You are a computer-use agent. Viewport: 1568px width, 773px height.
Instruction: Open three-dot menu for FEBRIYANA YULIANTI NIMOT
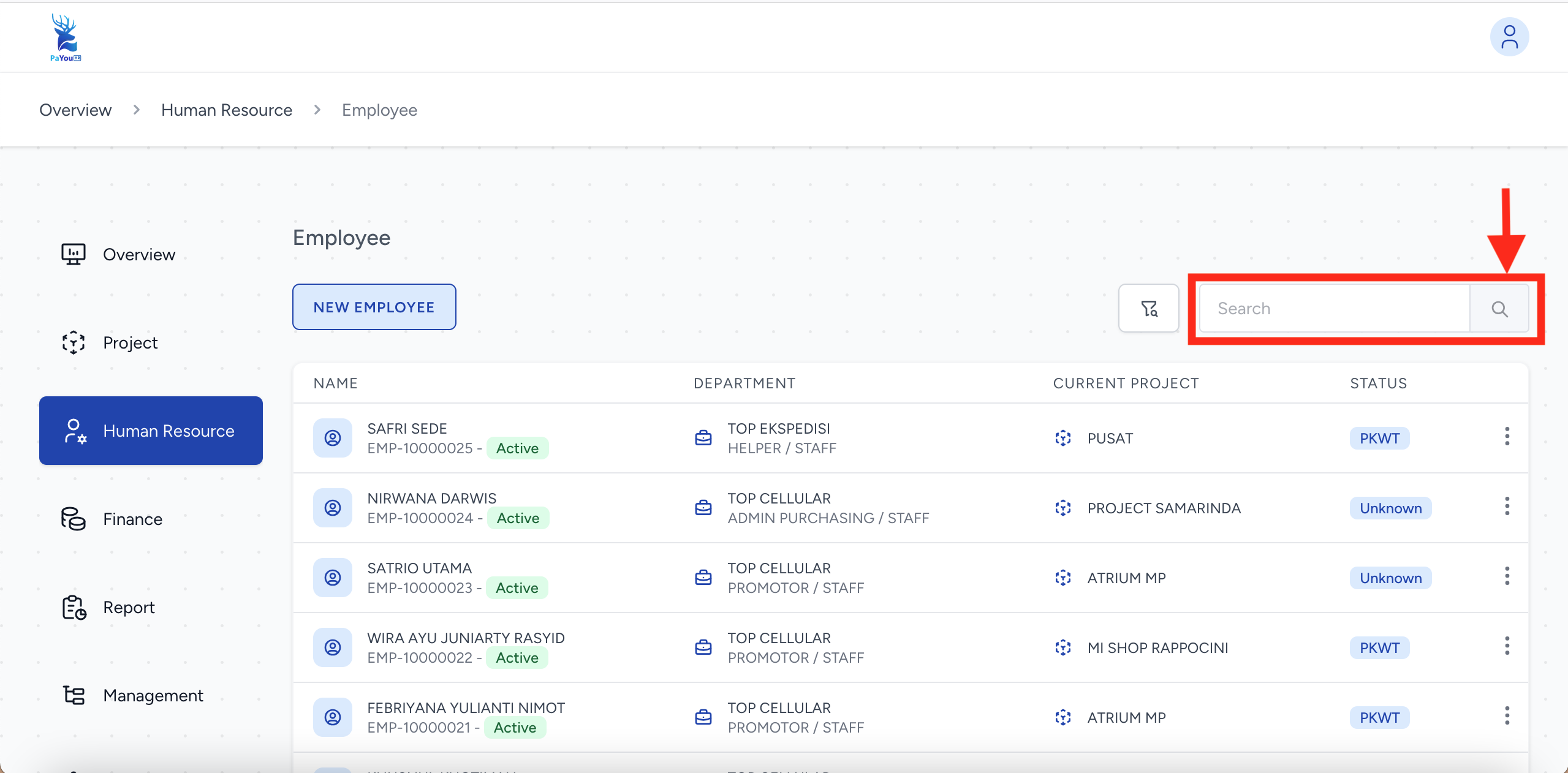point(1507,716)
